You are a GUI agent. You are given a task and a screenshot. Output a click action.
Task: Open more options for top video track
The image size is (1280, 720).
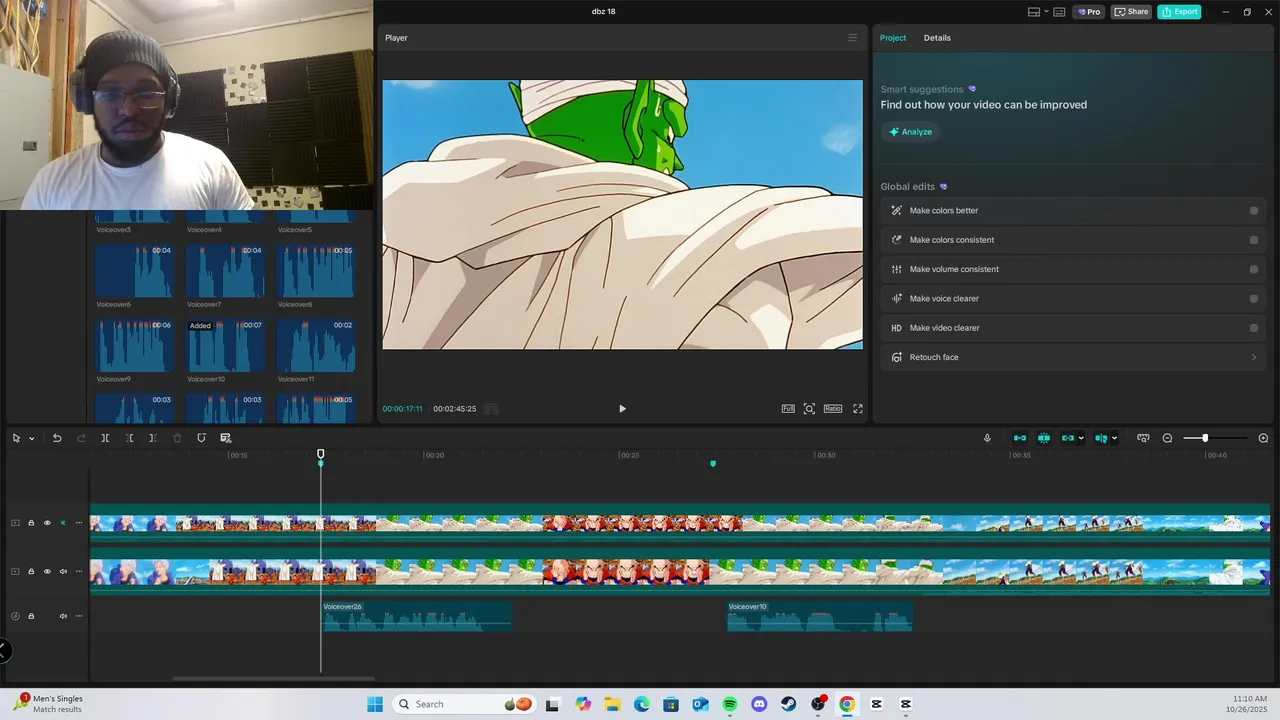tap(79, 523)
